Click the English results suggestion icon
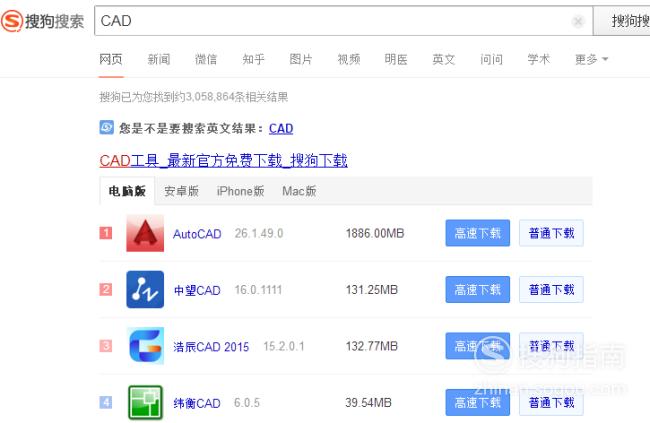650x423 pixels. 107,128
